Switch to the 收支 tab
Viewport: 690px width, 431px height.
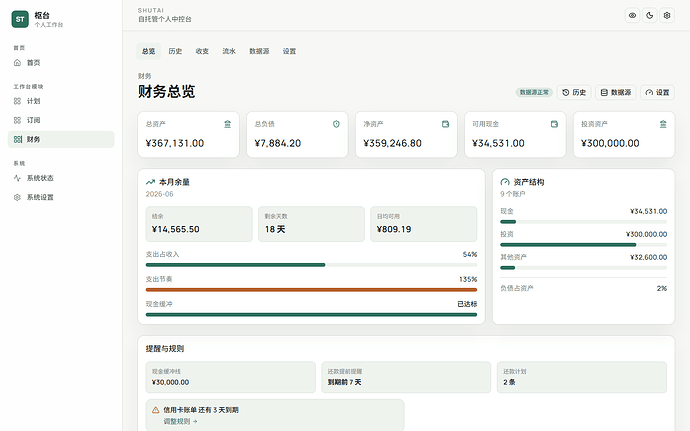[x=202, y=51]
